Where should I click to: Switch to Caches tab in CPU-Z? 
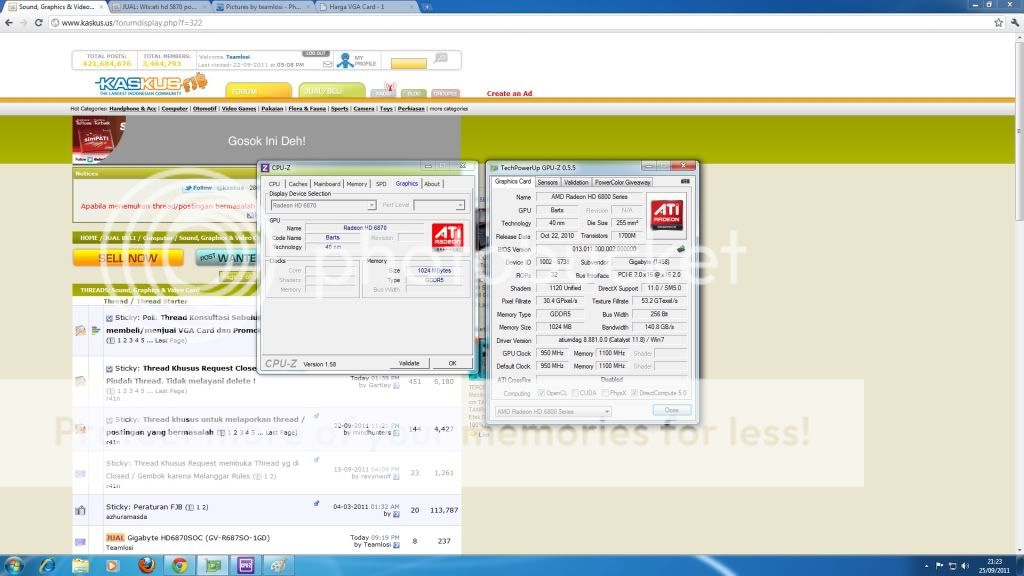coord(298,184)
